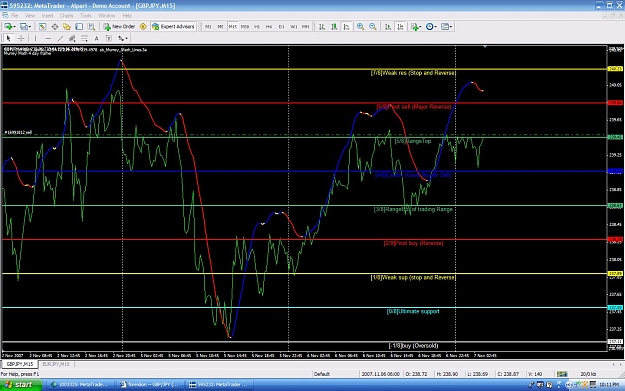Click the Expert Advisors button
Screen dimensions: 625x391
pyautogui.click(x=173, y=27)
